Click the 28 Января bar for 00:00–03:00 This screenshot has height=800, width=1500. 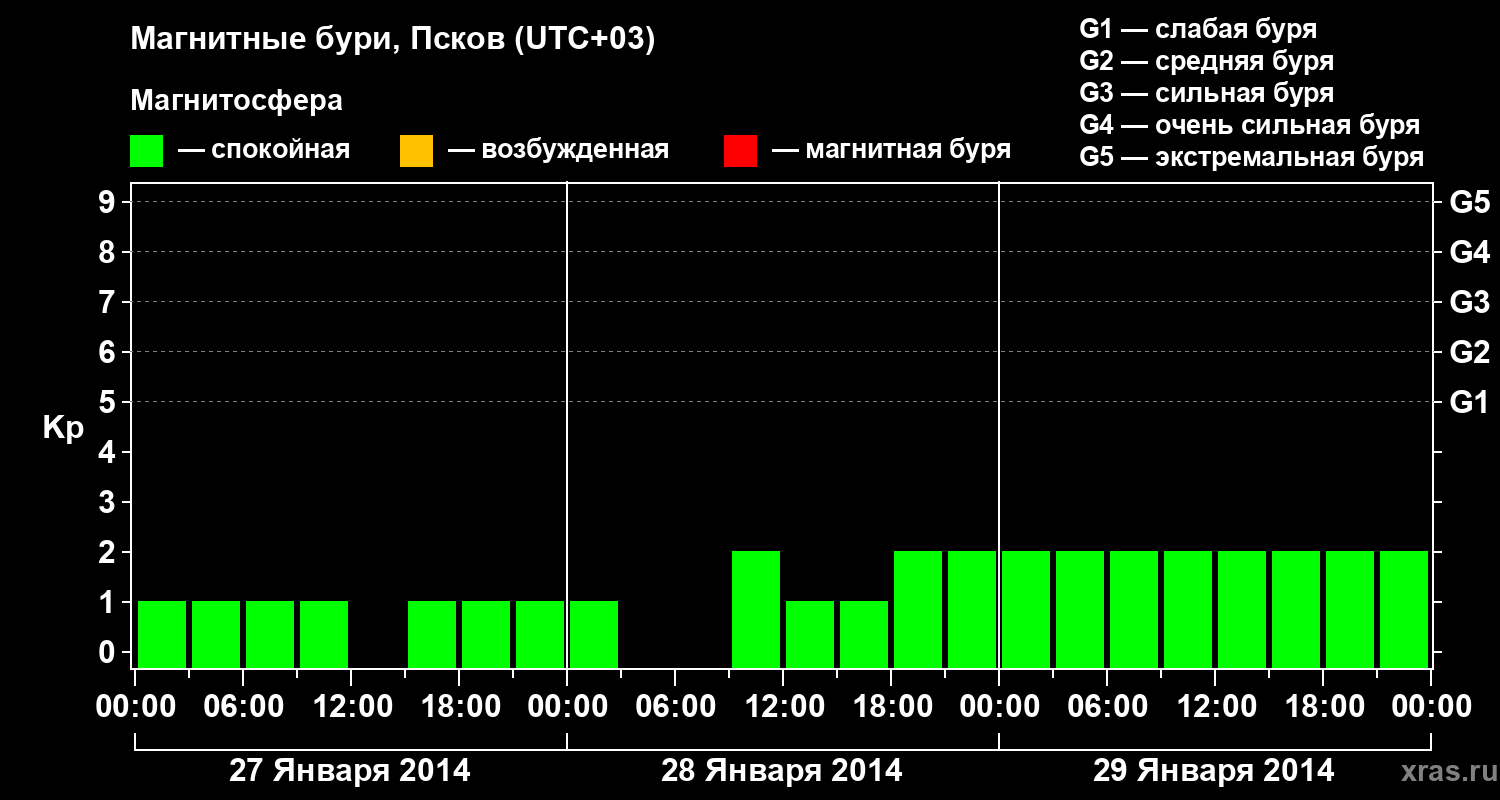pyautogui.click(x=594, y=634)
